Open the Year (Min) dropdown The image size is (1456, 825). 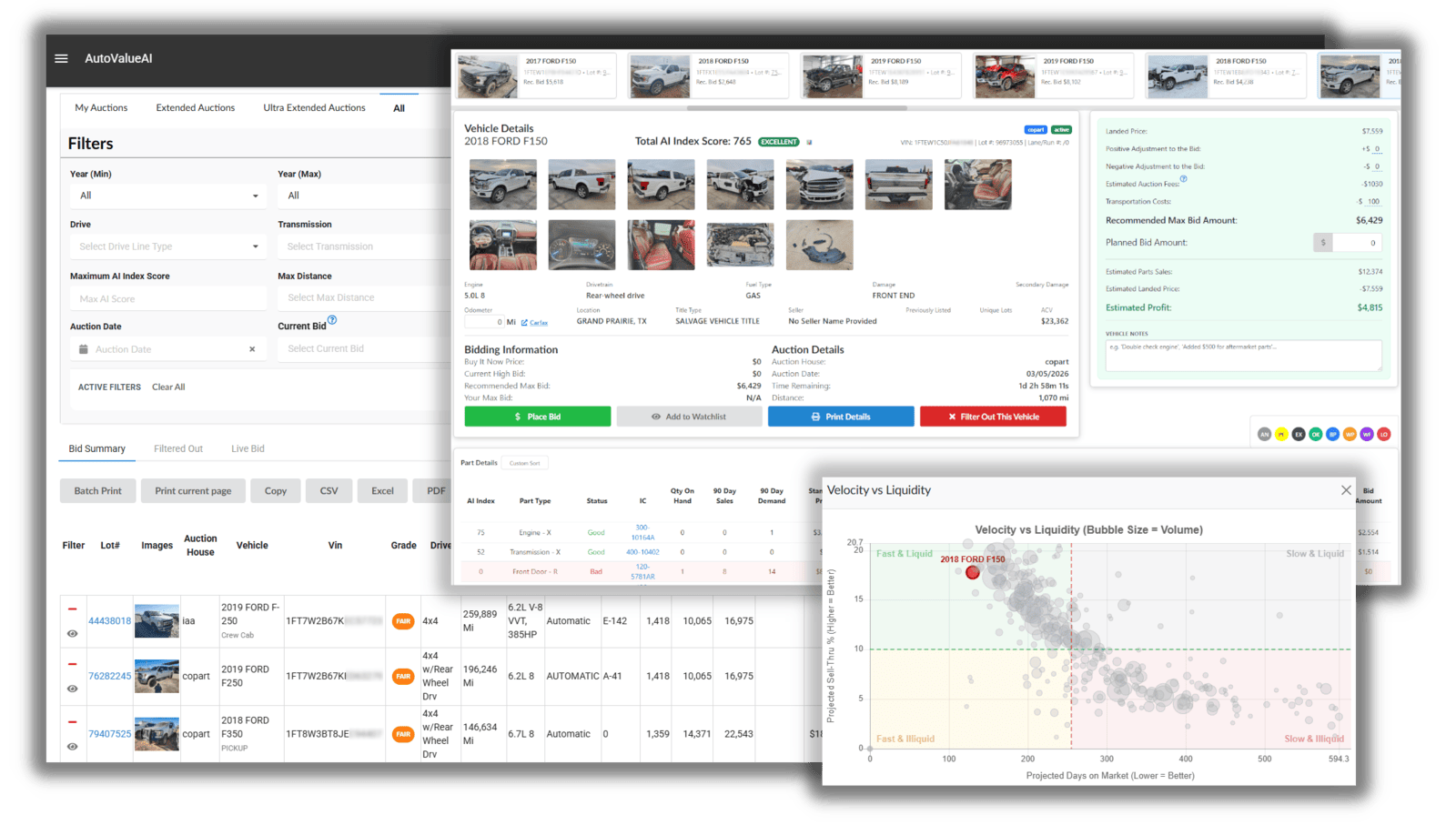tap(167, 196)
